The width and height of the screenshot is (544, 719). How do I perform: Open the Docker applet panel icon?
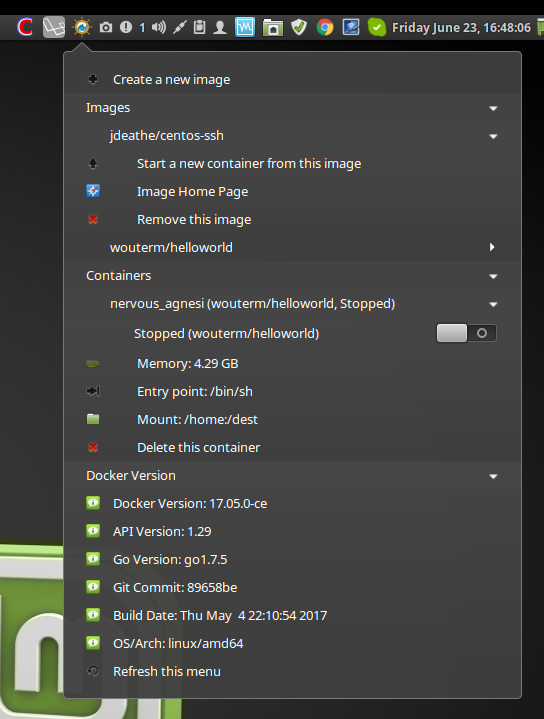click(x=82, y=28)
